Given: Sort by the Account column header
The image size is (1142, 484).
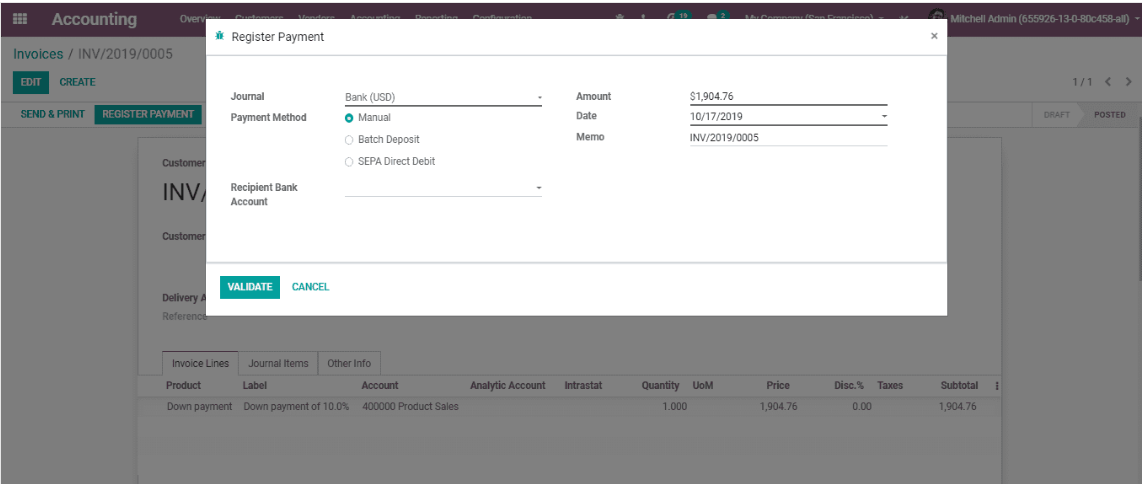Looking at the screenshot, I should tap(380, 386).
